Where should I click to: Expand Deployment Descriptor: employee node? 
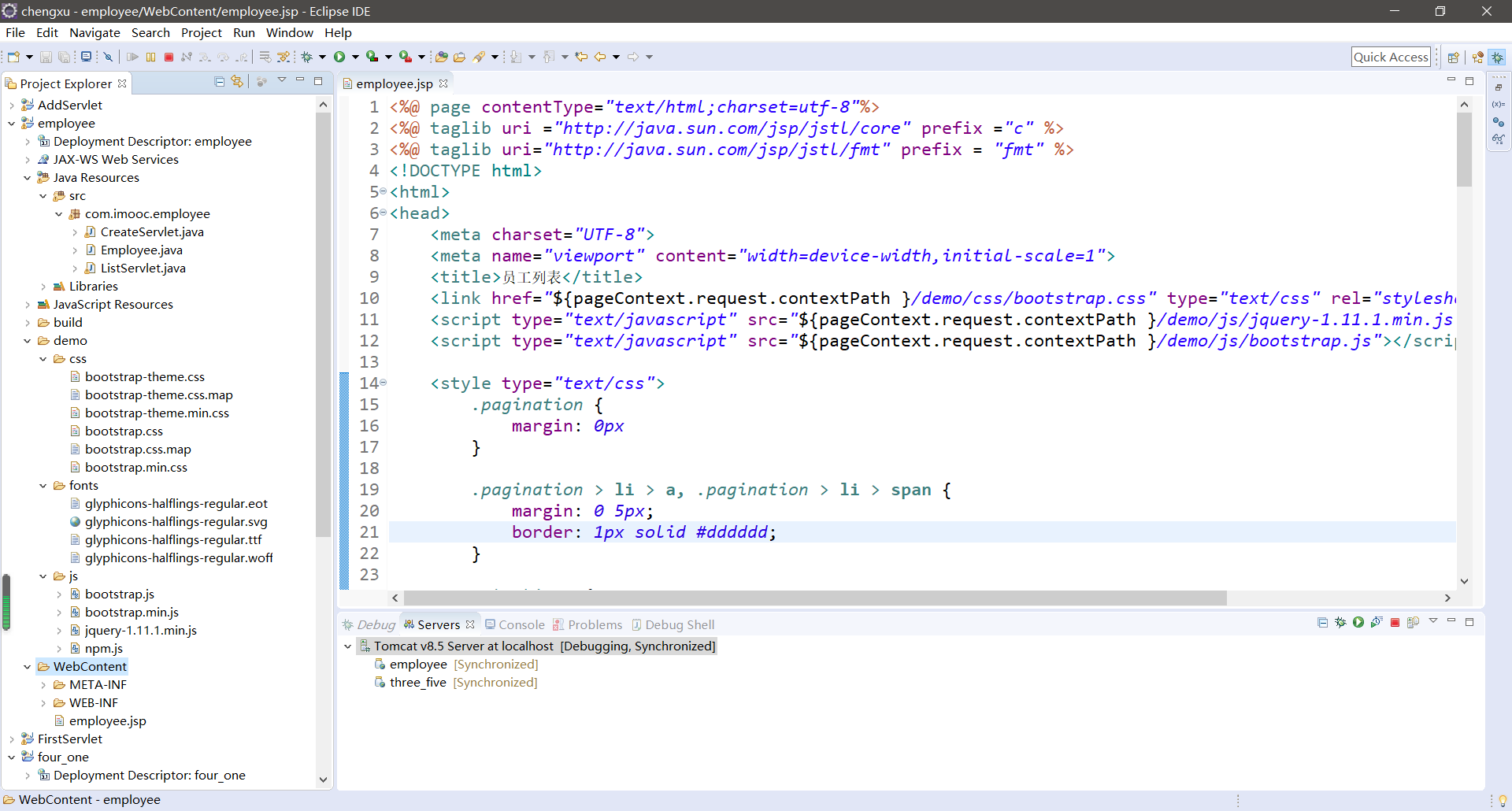tap(27, 141)
